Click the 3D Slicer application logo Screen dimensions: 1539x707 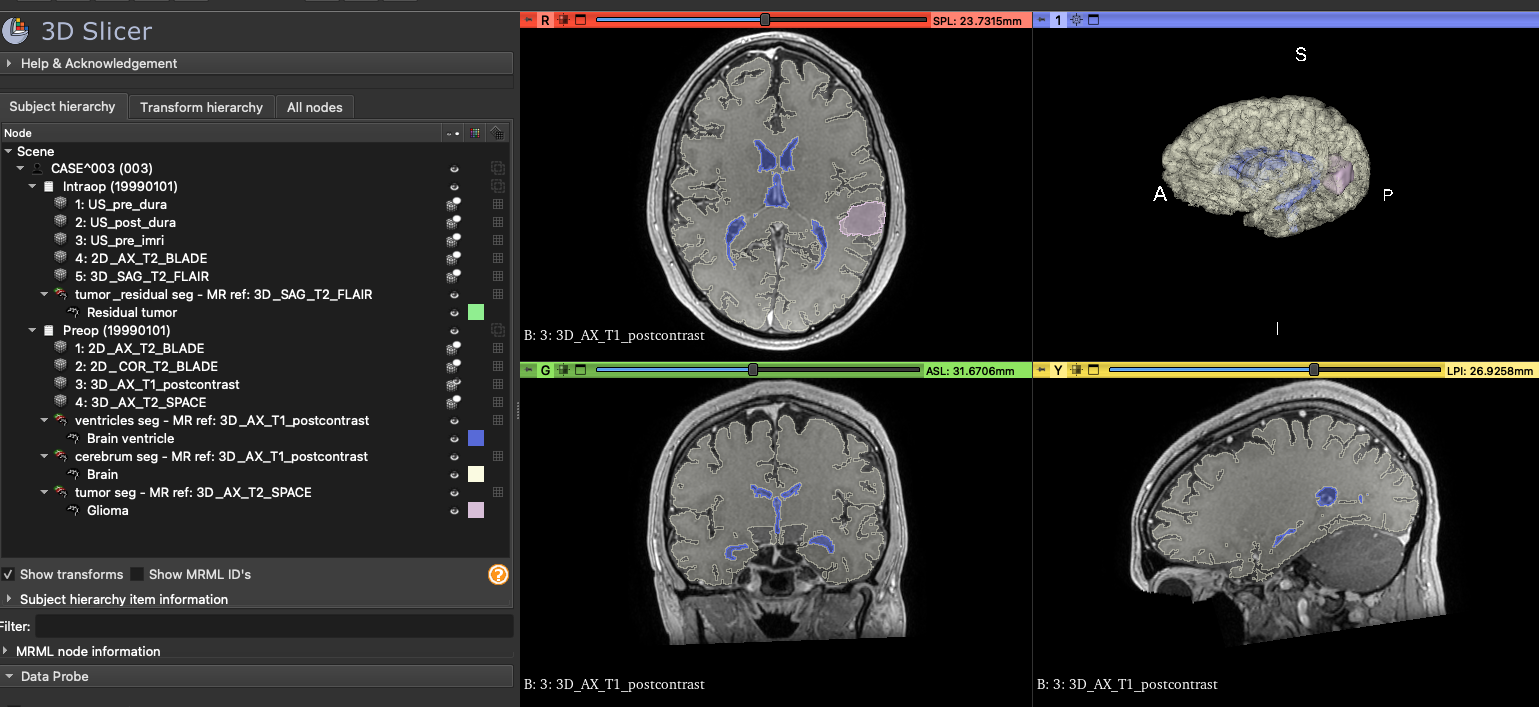[x=16, y=31]
